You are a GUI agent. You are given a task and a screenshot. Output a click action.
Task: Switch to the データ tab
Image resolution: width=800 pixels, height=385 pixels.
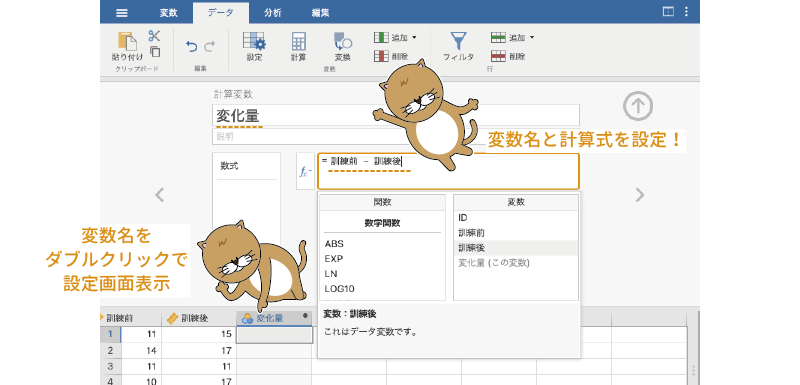221,13
